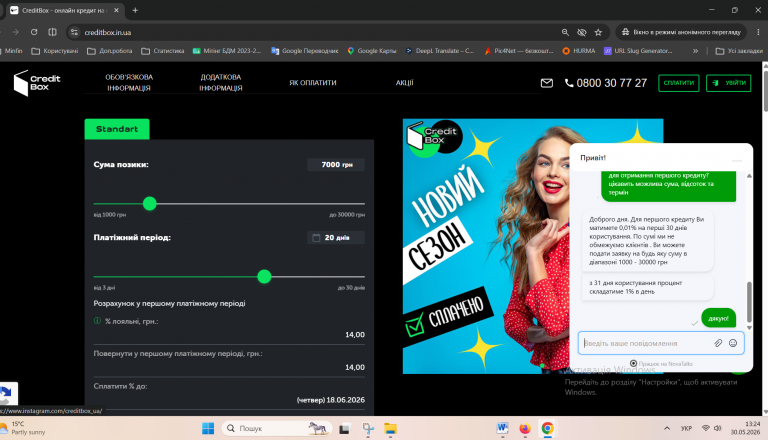Switch the УКР keyboard language indicator
768x440 pixels.
(x=686, y=428)
